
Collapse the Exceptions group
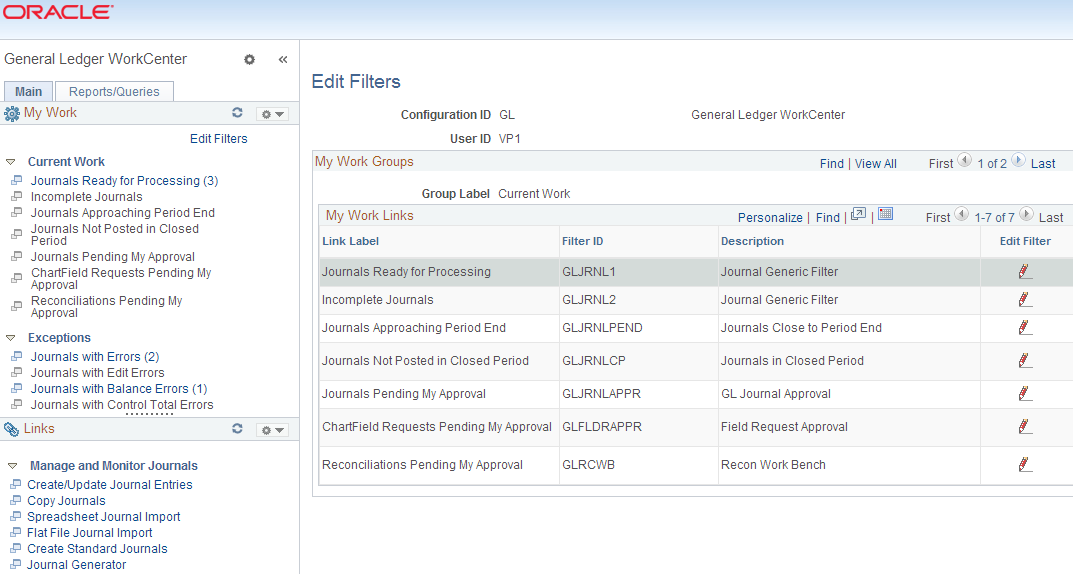(x=10, y=338)
